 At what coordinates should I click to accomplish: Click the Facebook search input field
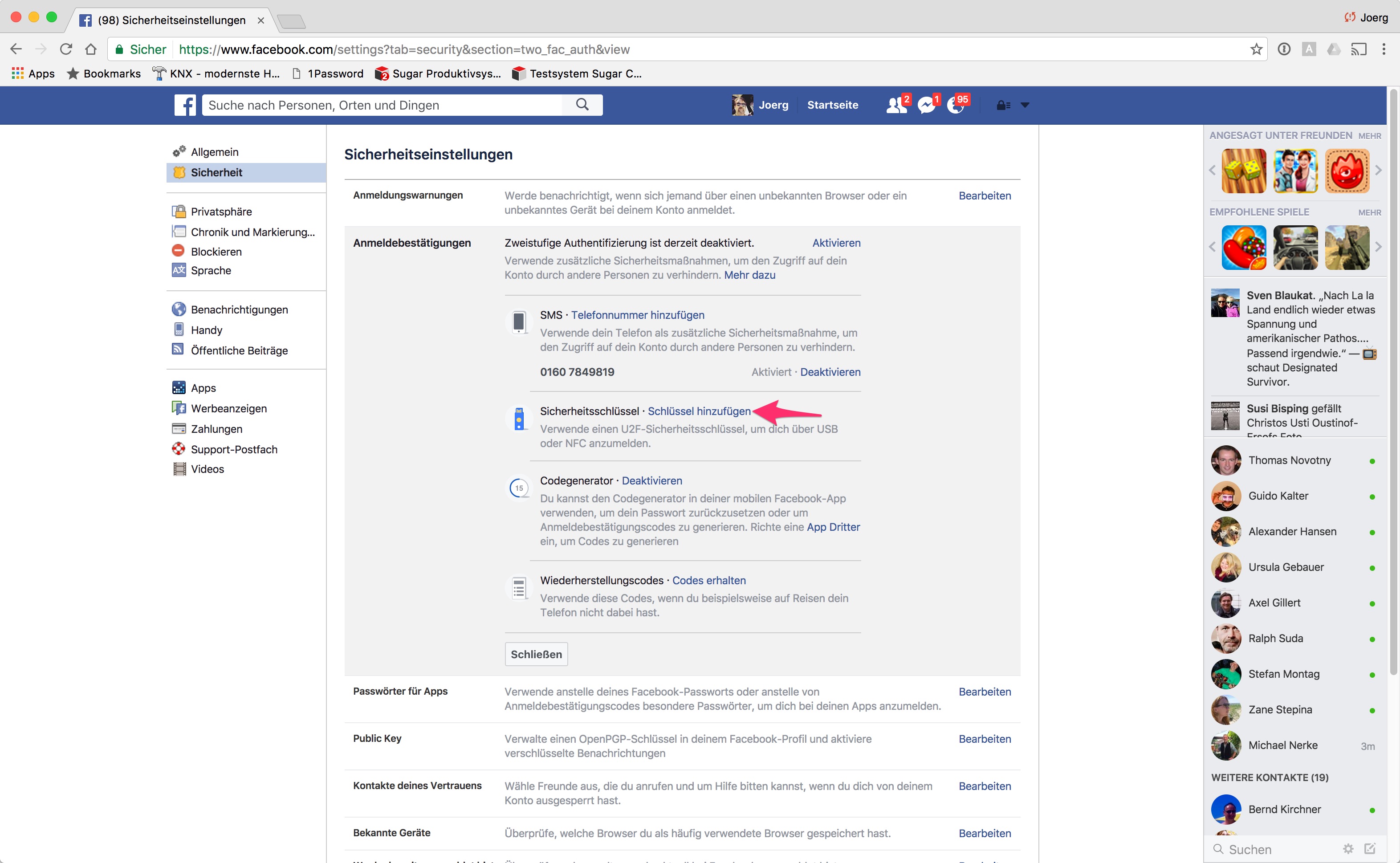click(x=383, y=105)
